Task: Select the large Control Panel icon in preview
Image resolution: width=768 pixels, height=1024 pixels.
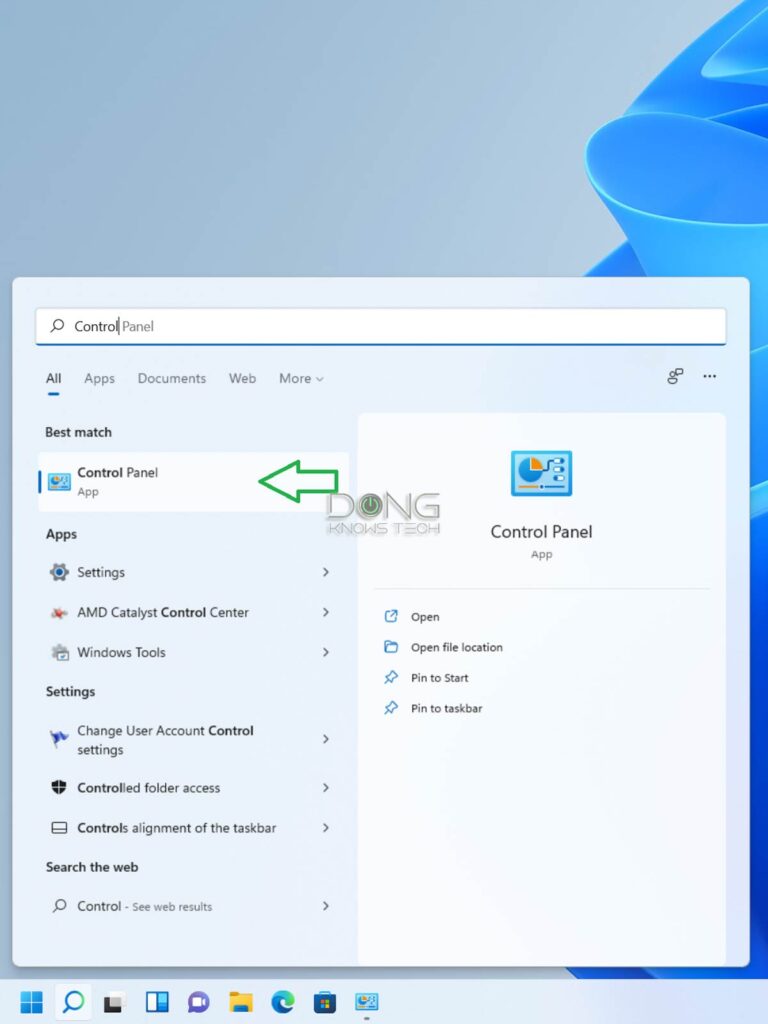Action: [x=541, y=473]
